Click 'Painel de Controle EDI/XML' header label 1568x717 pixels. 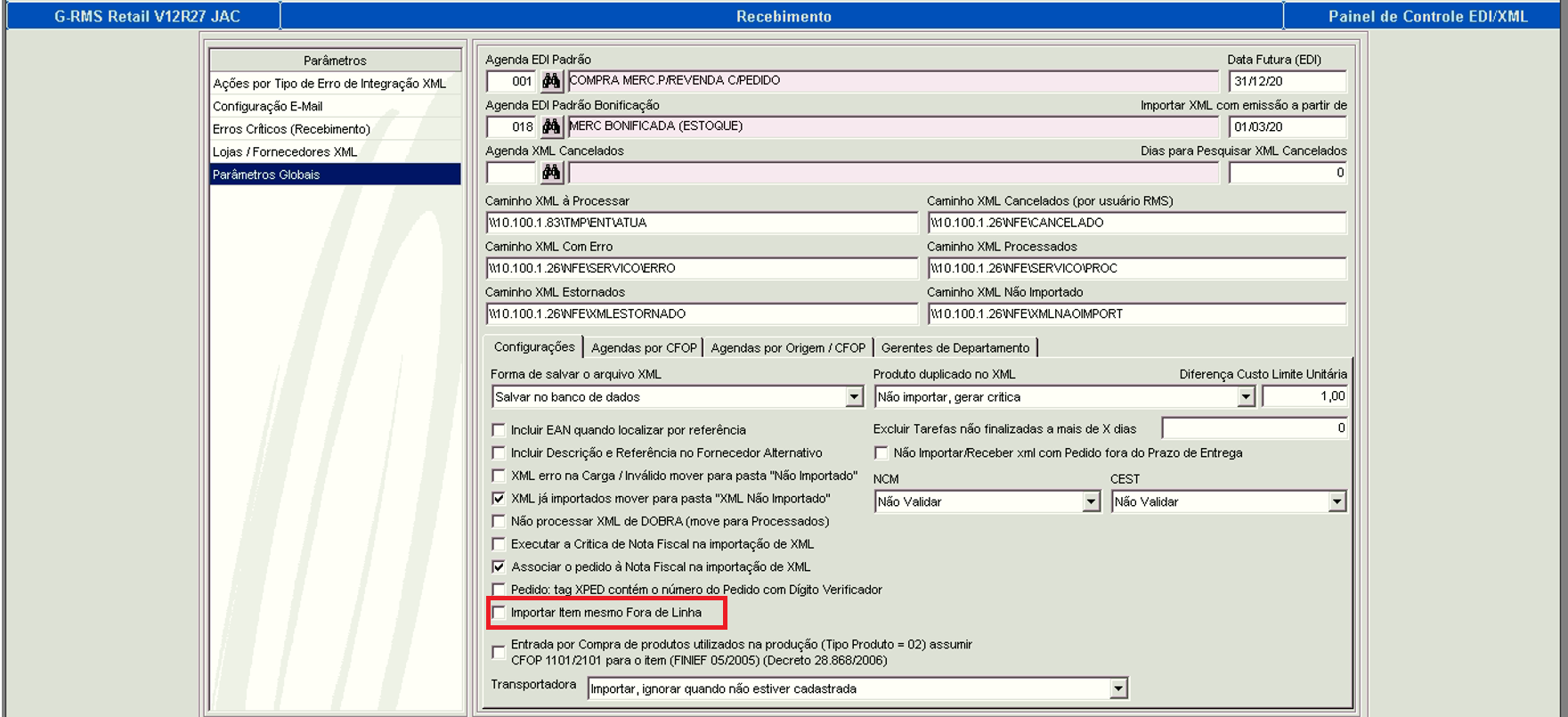pos(1427,16)
